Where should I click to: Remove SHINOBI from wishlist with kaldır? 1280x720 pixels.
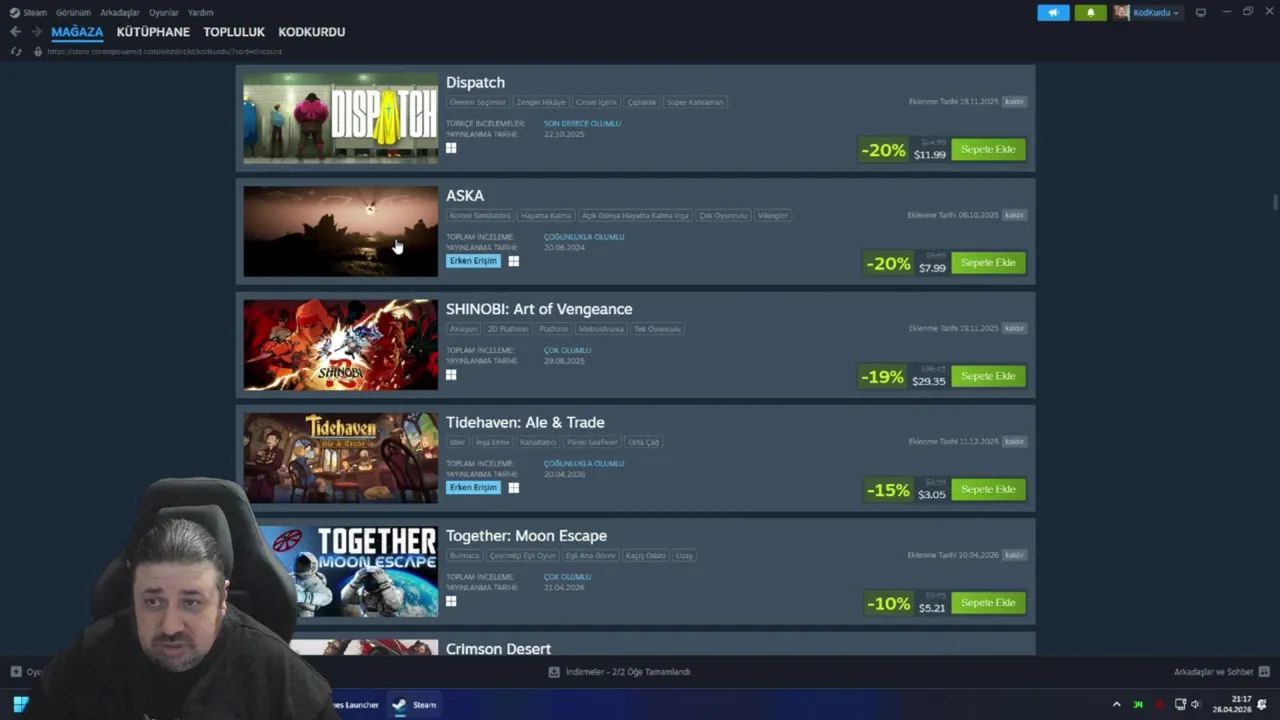1014,328
